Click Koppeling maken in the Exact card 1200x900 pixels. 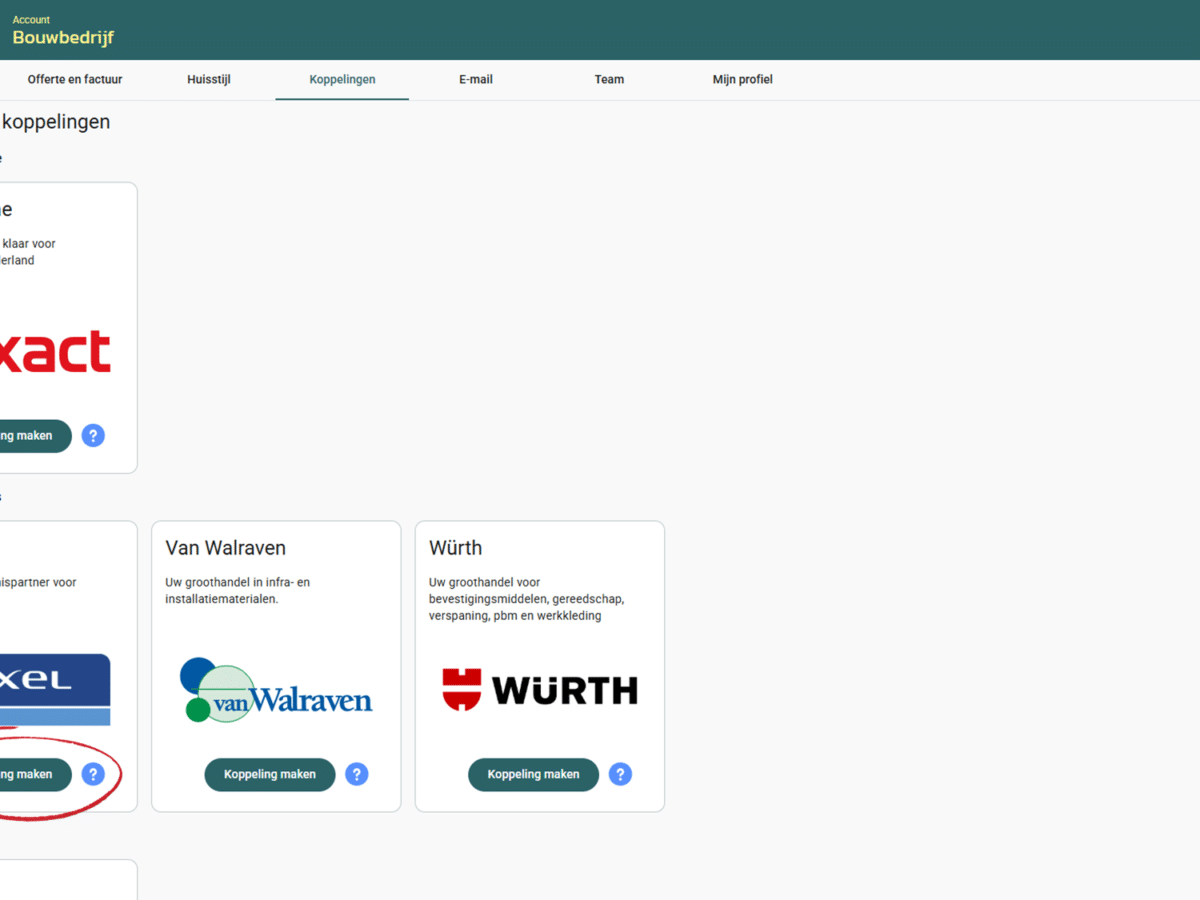[x=30, y=435]
